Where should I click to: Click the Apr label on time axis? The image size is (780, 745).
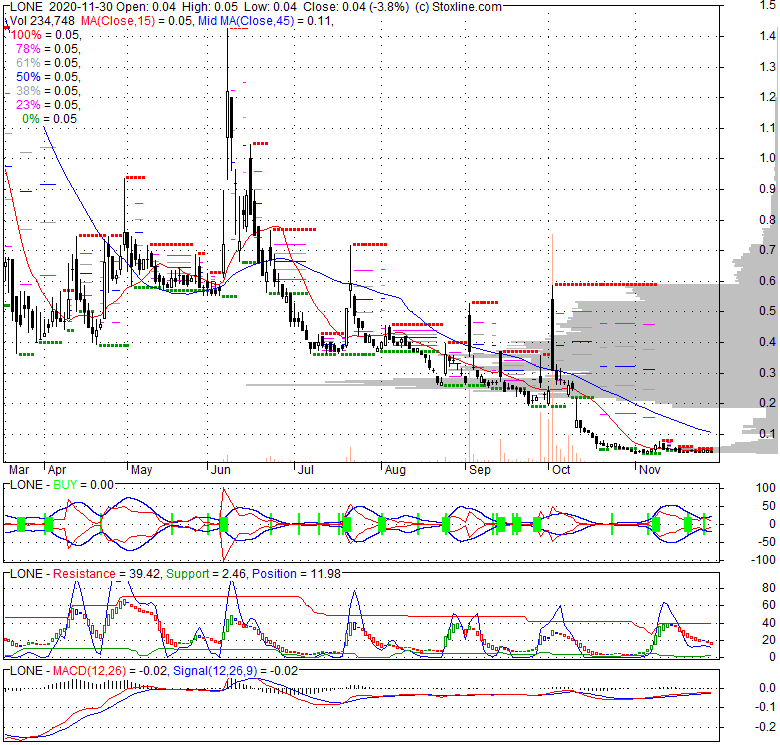(x=57, y=470)
